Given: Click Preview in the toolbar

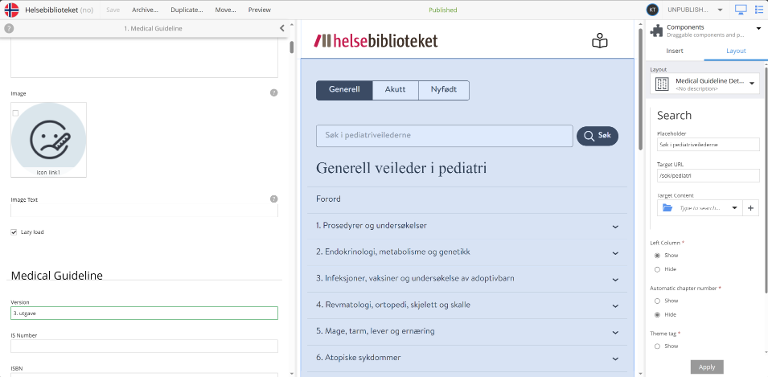Looking at the screenshot, I should pyautogui.click(x=260, y=10).
